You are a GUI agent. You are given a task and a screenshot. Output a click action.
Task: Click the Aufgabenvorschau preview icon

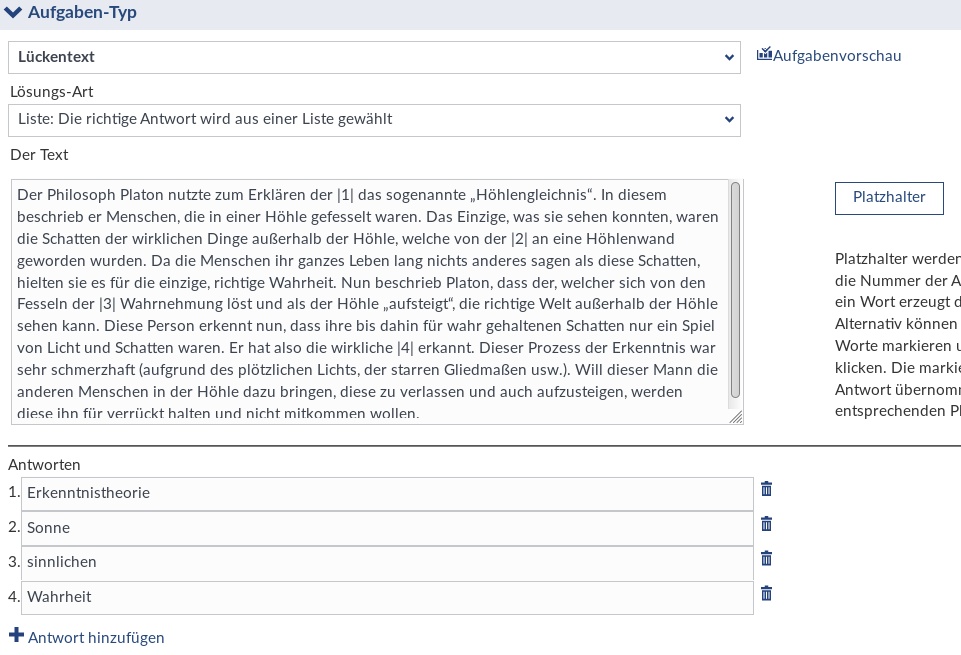764,55
